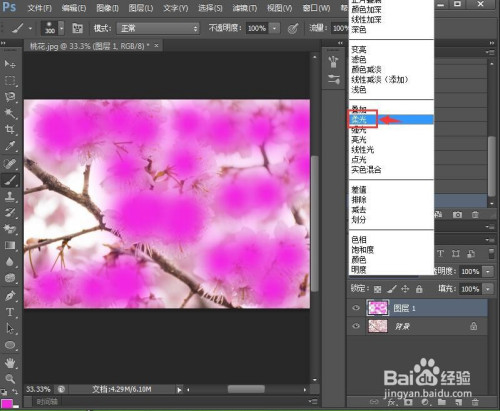500x411 pixels.
Task: Select the Healing Brush tool
Action: point(10,164)
